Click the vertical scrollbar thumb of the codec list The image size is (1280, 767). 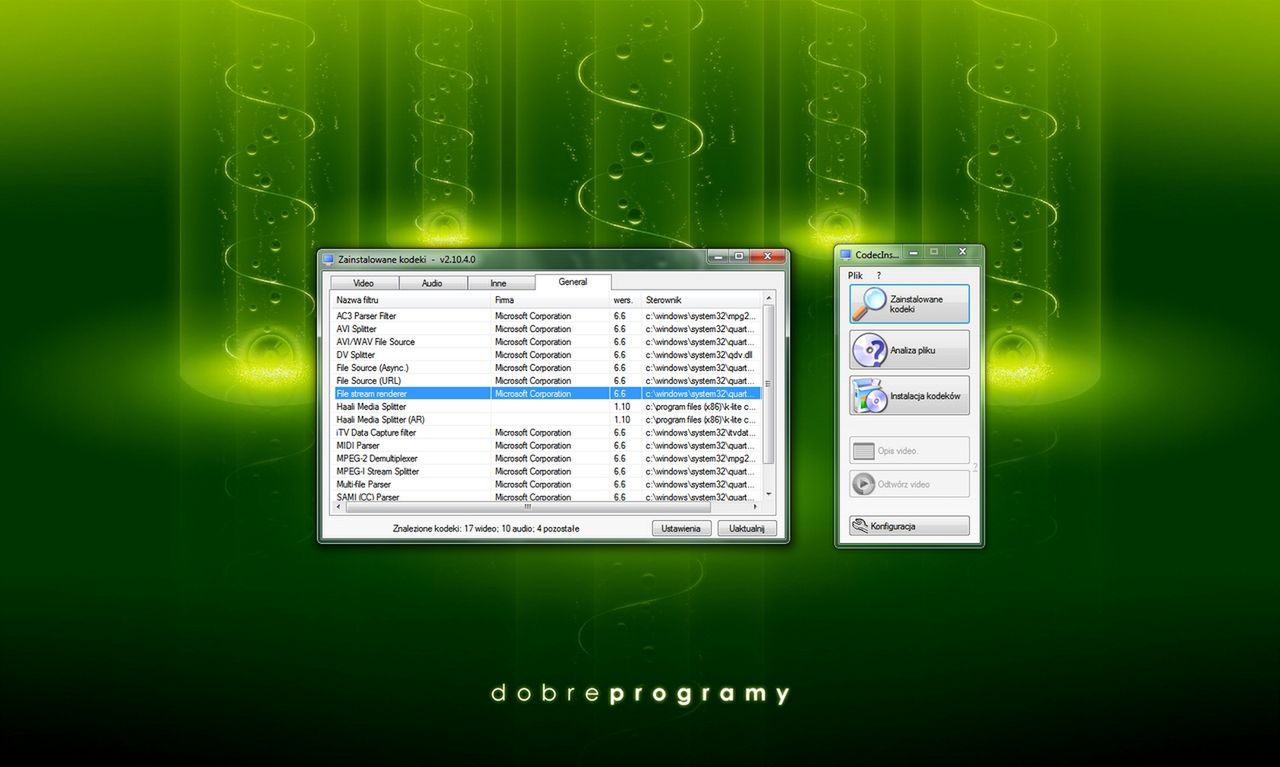click(769, 384)
